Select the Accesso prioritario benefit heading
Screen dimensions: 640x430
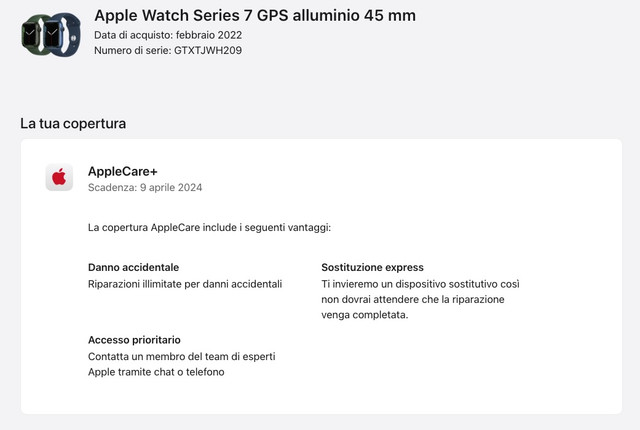[134, 340]
